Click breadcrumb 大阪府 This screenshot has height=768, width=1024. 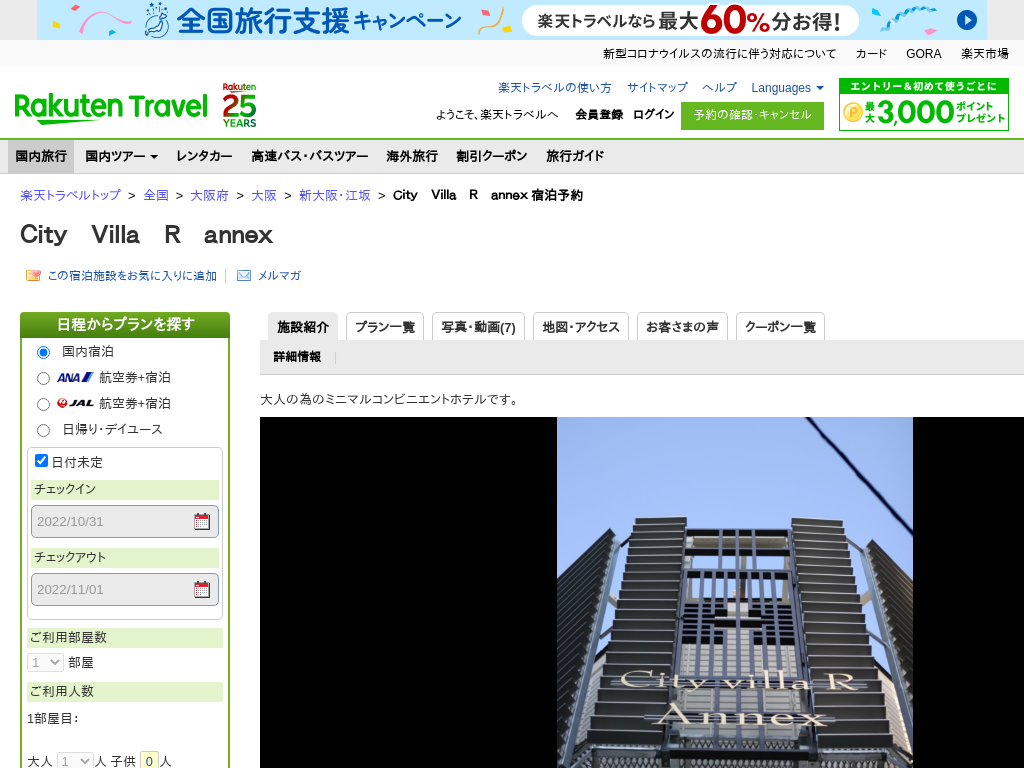(209, 195)
